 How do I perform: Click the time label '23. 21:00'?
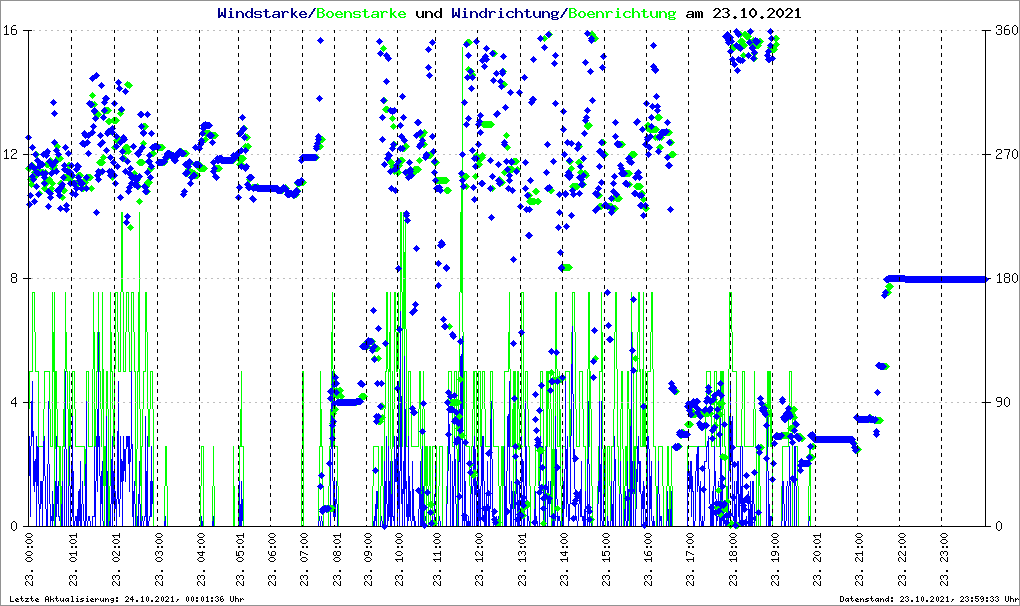pos(859,559)
